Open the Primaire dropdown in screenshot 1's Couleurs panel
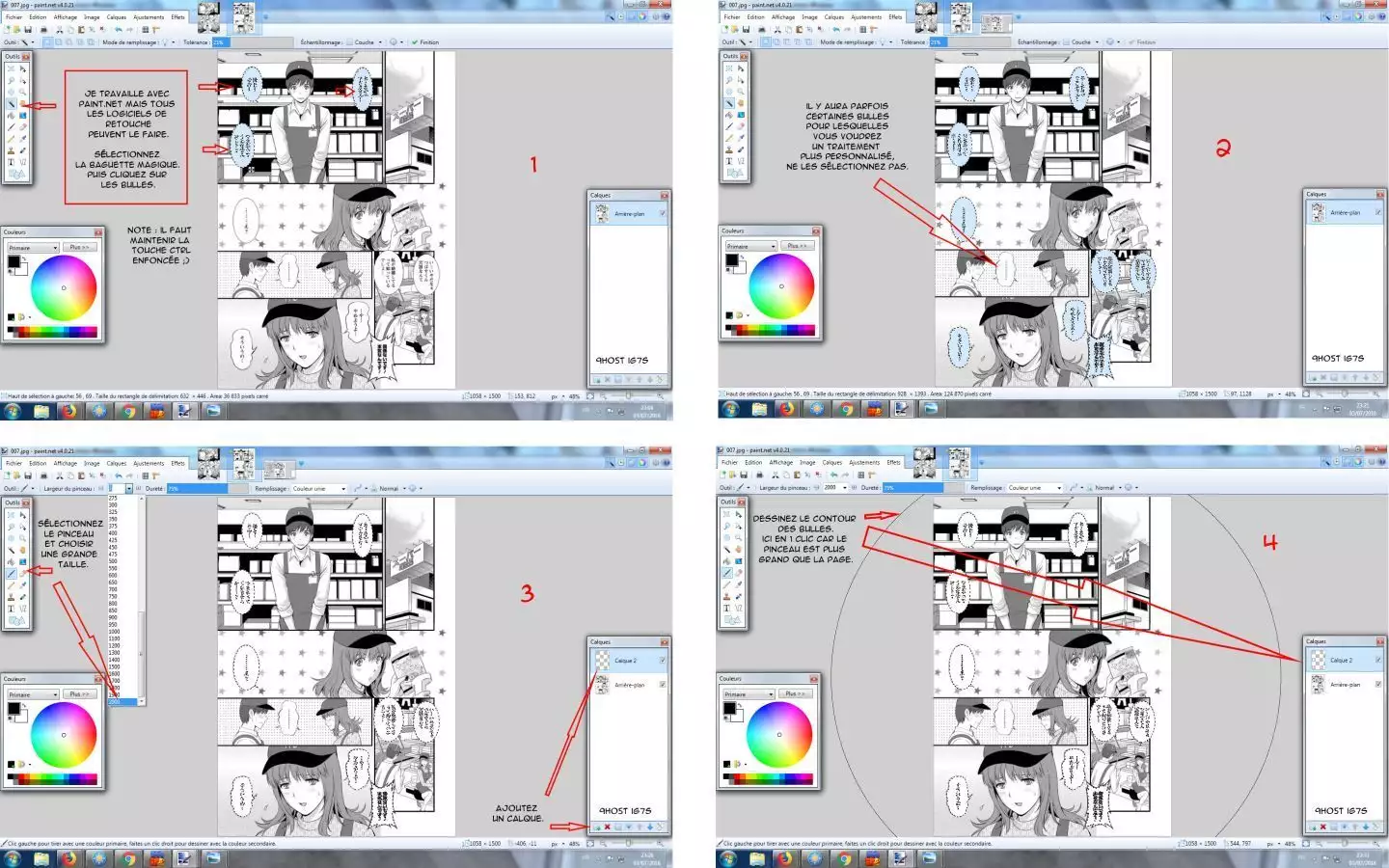 (34, 248)
